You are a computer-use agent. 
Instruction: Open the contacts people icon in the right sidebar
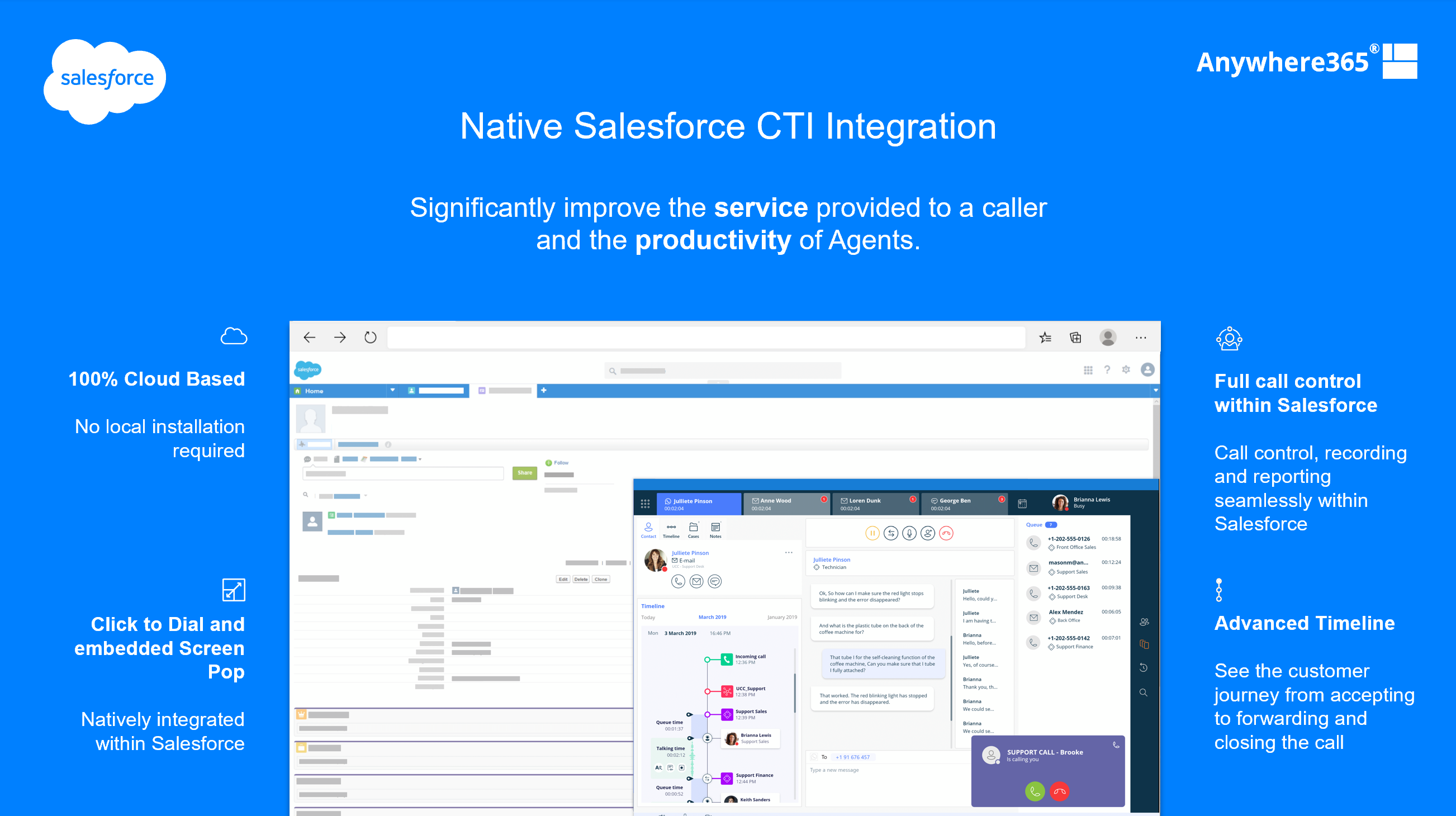click(1144, 622)
